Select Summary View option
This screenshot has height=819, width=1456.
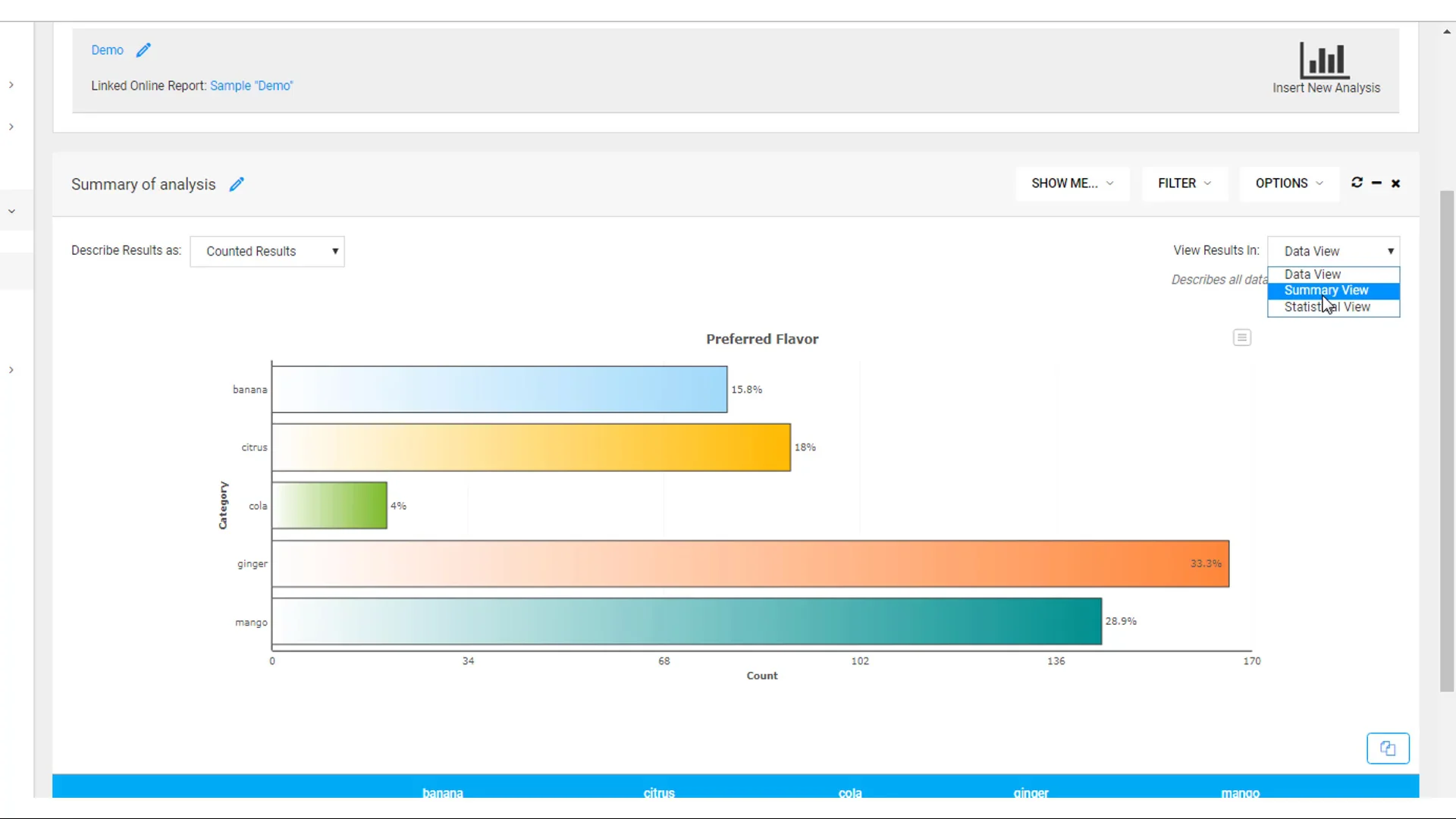tap(1333, 290)
